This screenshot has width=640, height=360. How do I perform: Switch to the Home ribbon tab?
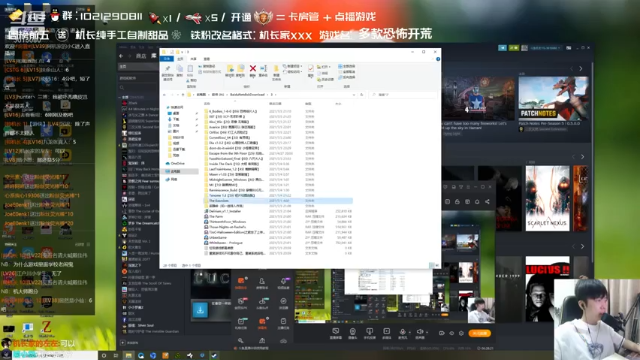(x=180, y=59)
